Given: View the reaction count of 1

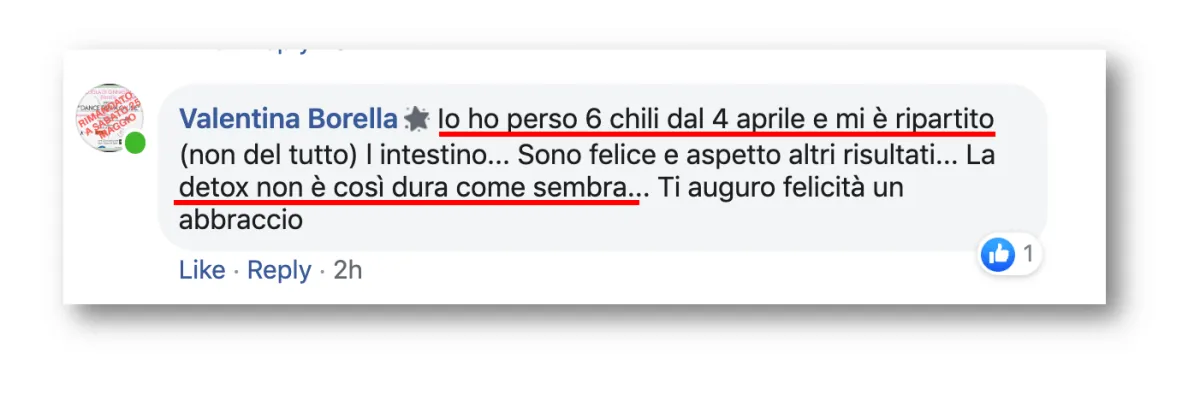Looking at the screenshot, I should pos(1027,255).
